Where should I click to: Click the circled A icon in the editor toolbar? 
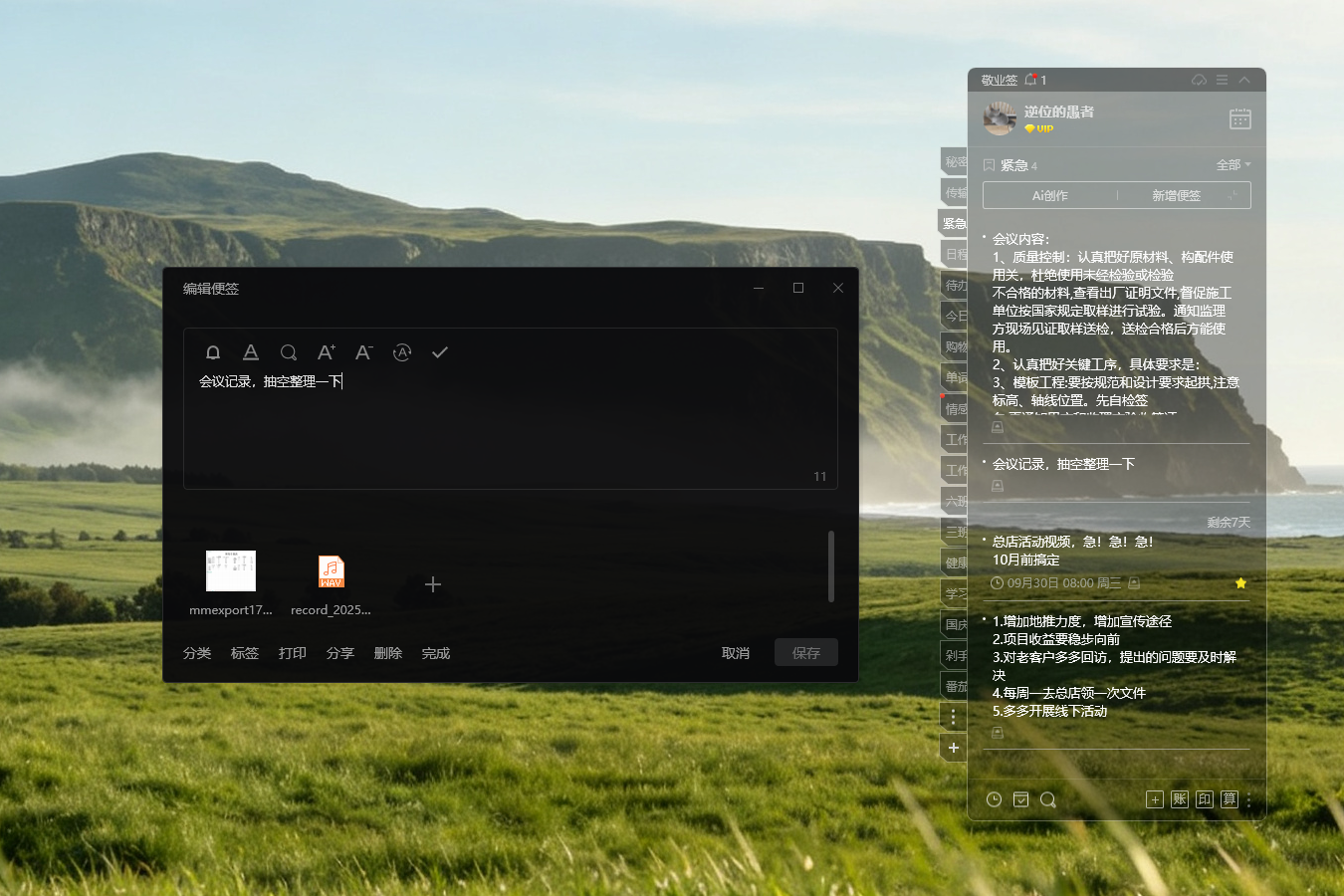(x=402, y=352)
